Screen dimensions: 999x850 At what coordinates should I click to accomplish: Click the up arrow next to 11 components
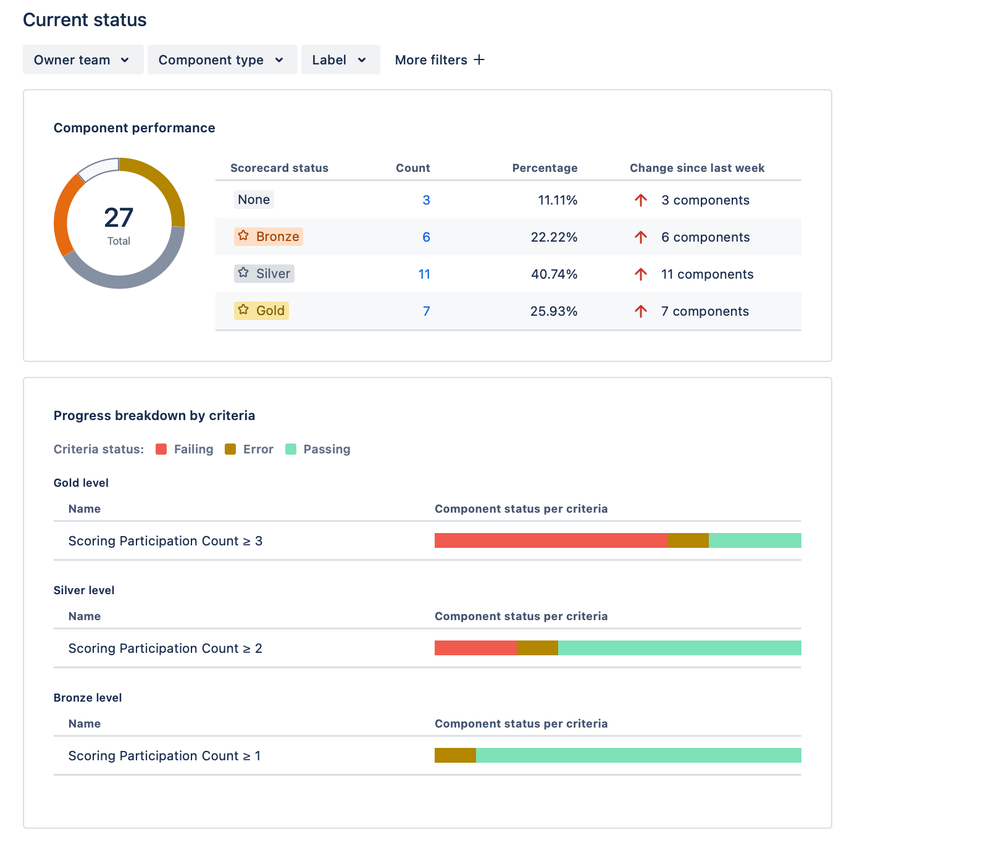641,274
